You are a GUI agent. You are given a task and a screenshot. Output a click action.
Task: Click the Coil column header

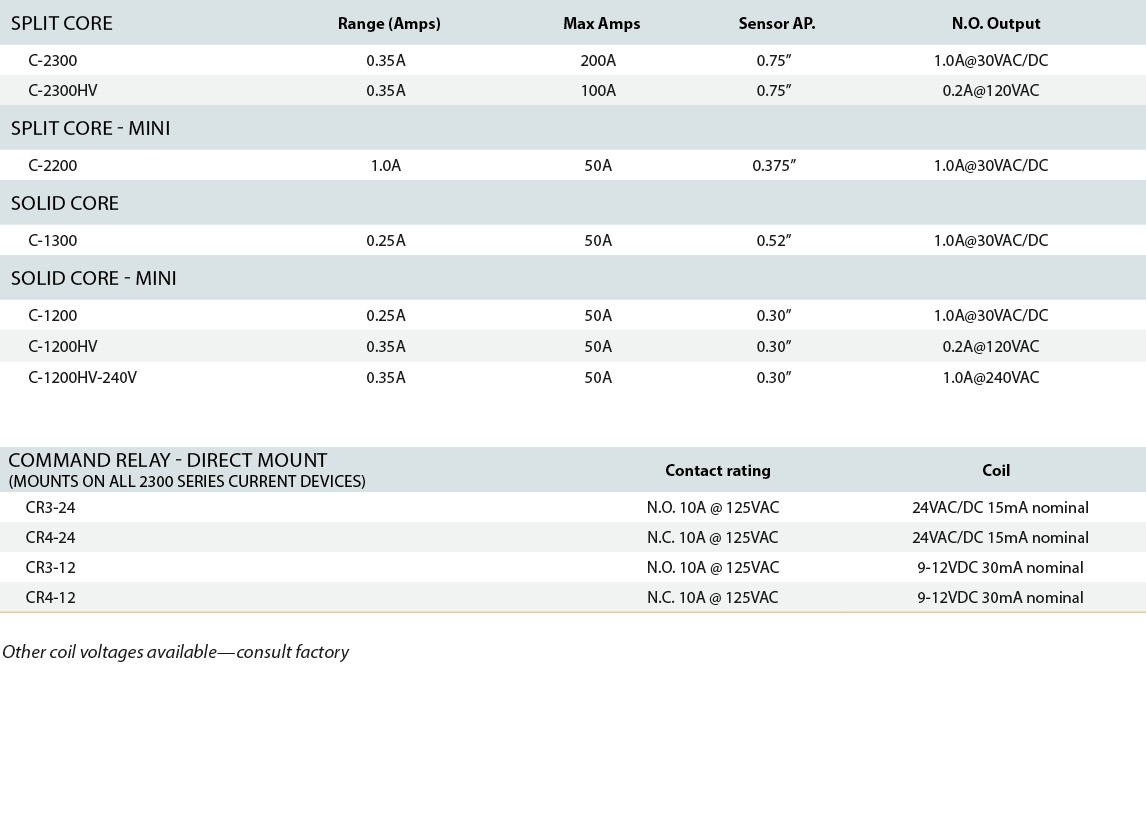(x=996, y=471)
